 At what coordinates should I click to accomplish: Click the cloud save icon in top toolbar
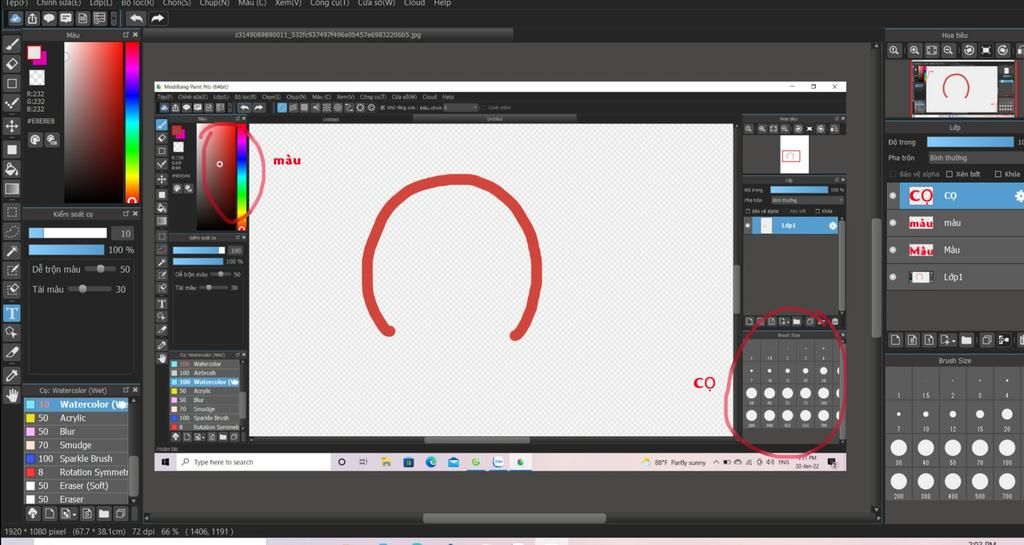tap(15, 18)
